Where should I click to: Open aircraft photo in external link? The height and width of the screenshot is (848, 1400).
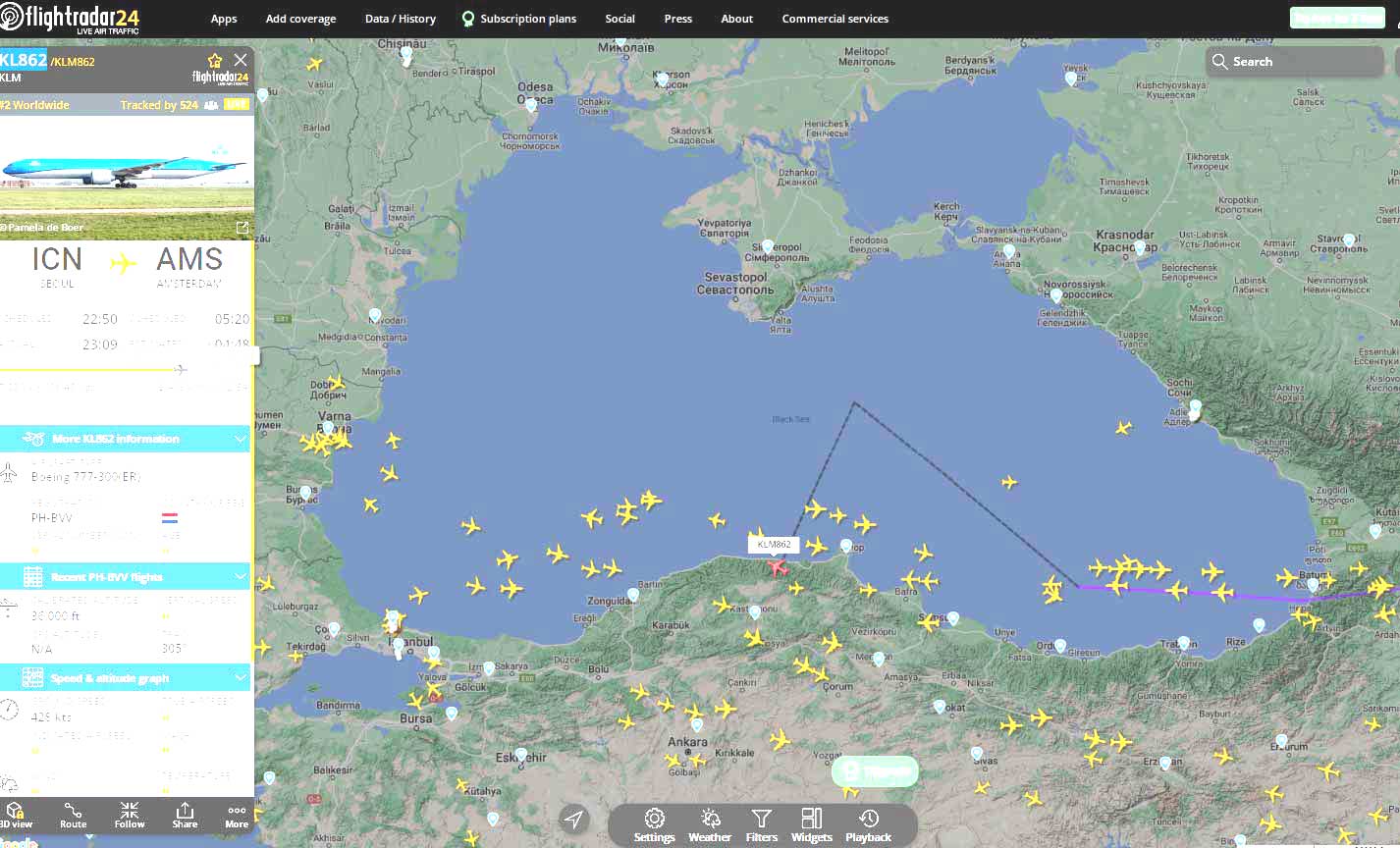pos(242,228)
